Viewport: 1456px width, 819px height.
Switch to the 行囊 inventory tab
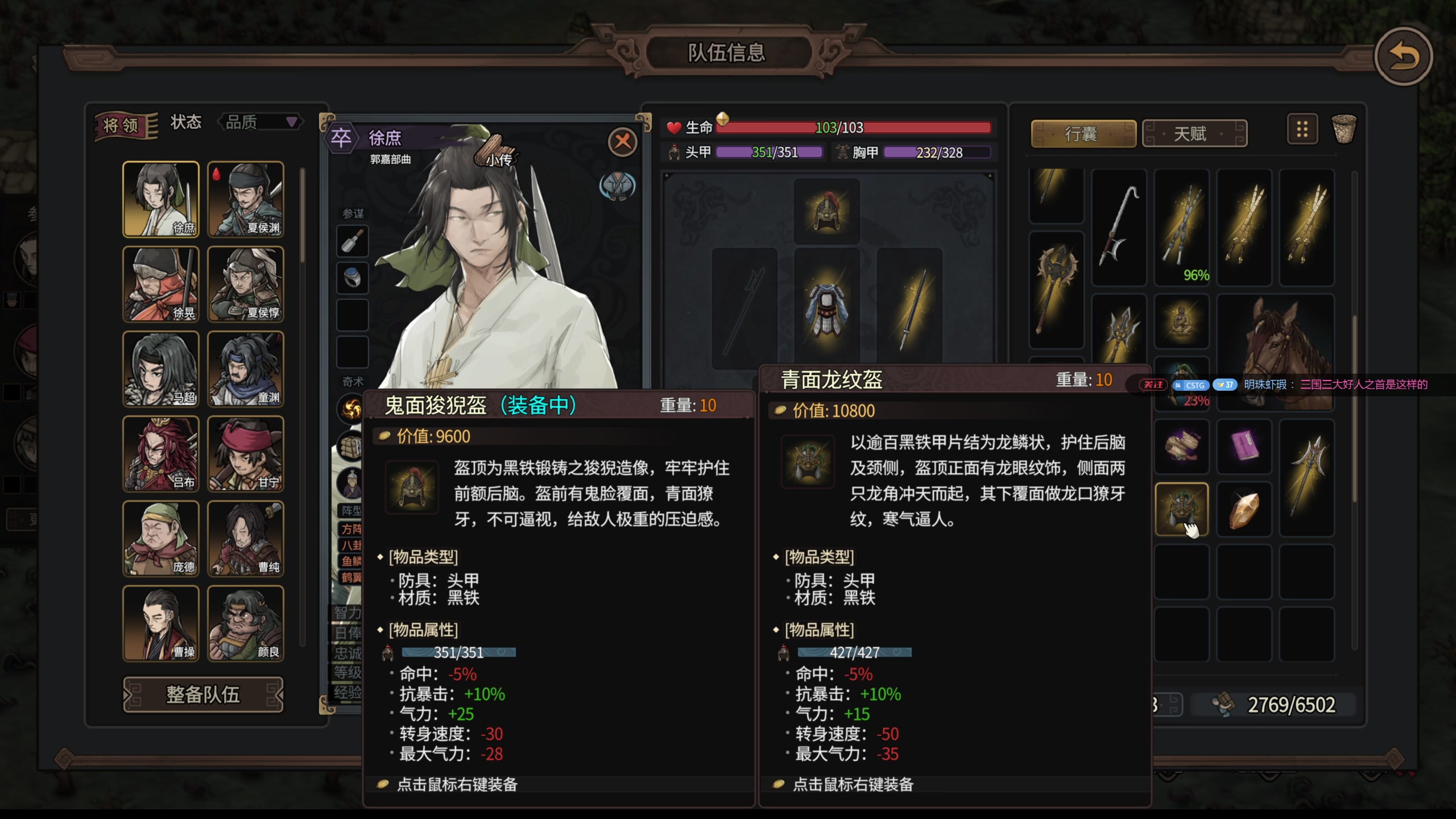1083,134
